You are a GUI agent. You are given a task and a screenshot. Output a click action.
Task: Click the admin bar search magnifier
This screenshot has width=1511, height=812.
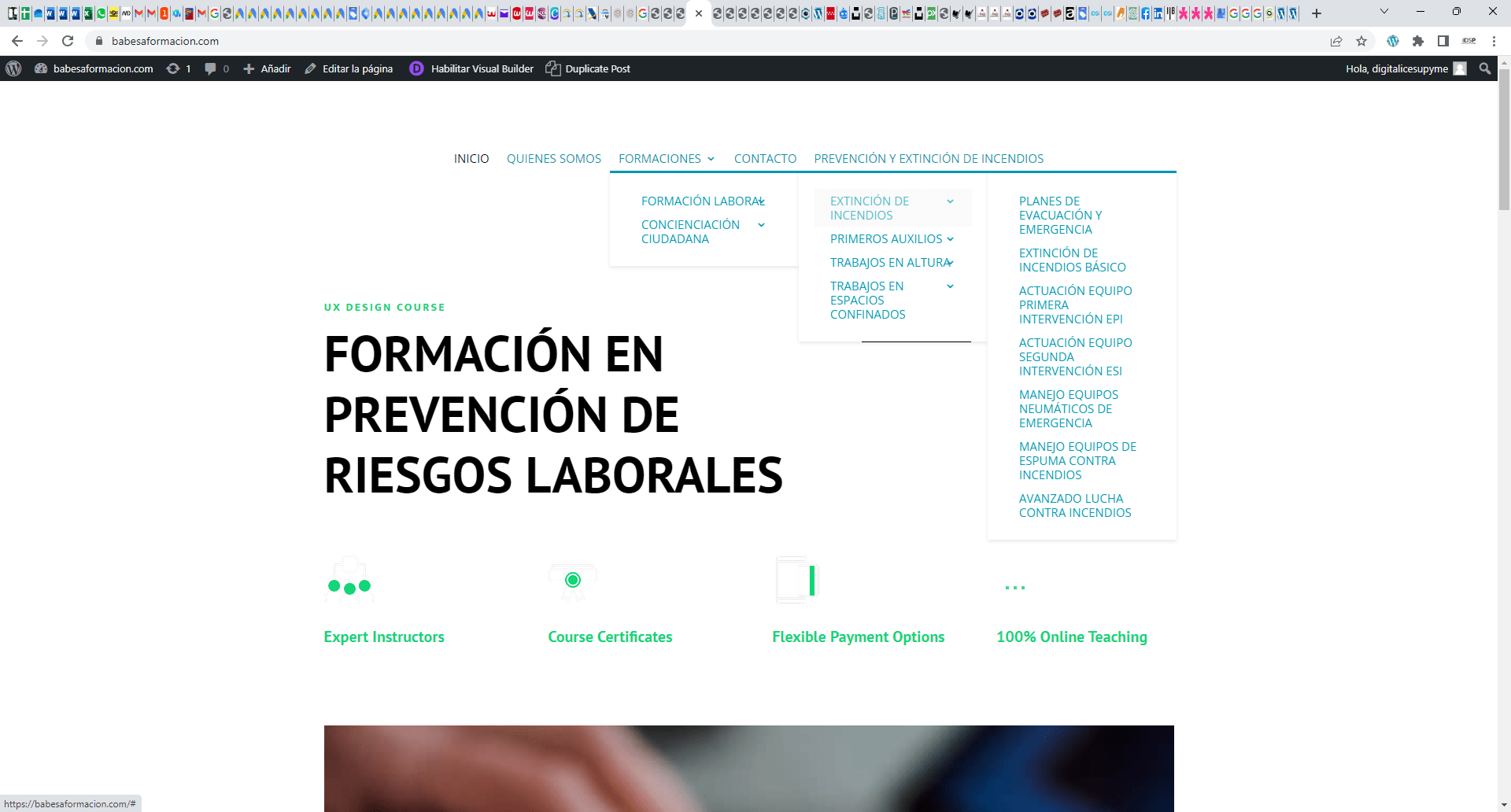(1485, 68)
